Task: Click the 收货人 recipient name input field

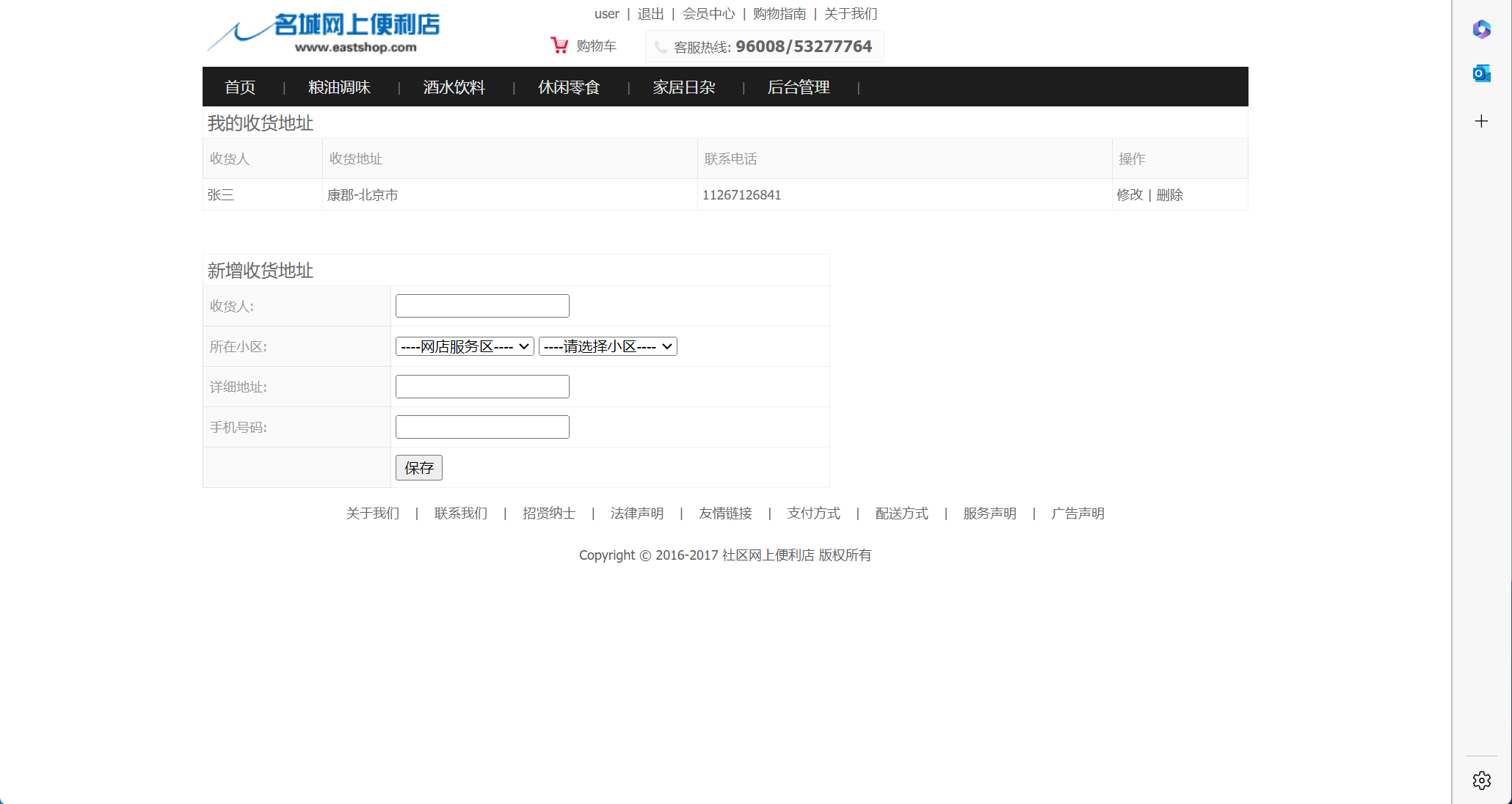Action: click(x=481, y=305)
